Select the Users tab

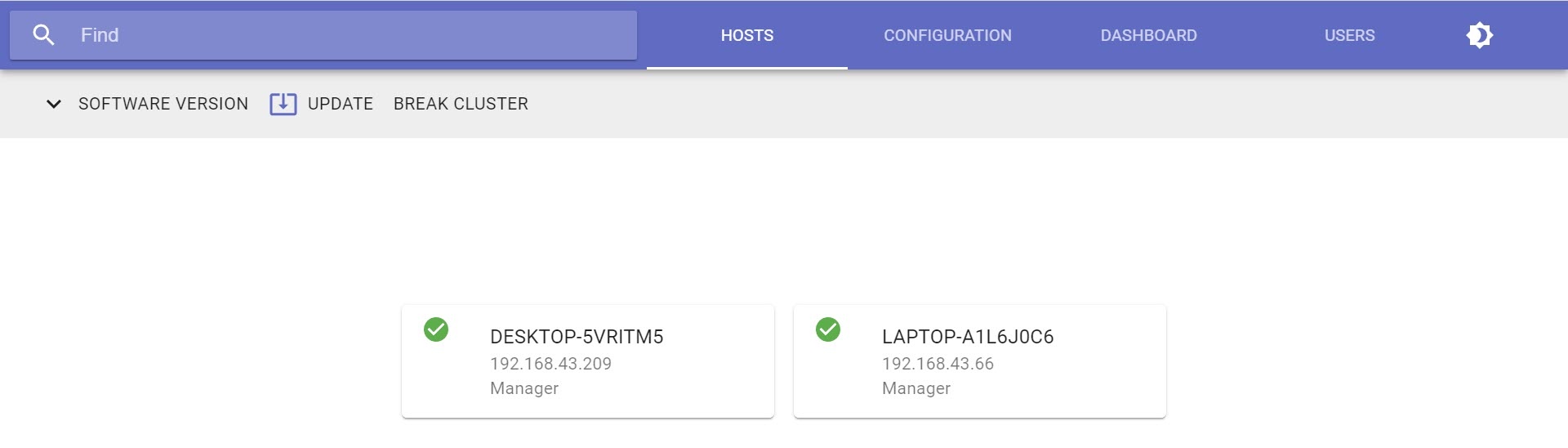click(x=1349, y=35)
